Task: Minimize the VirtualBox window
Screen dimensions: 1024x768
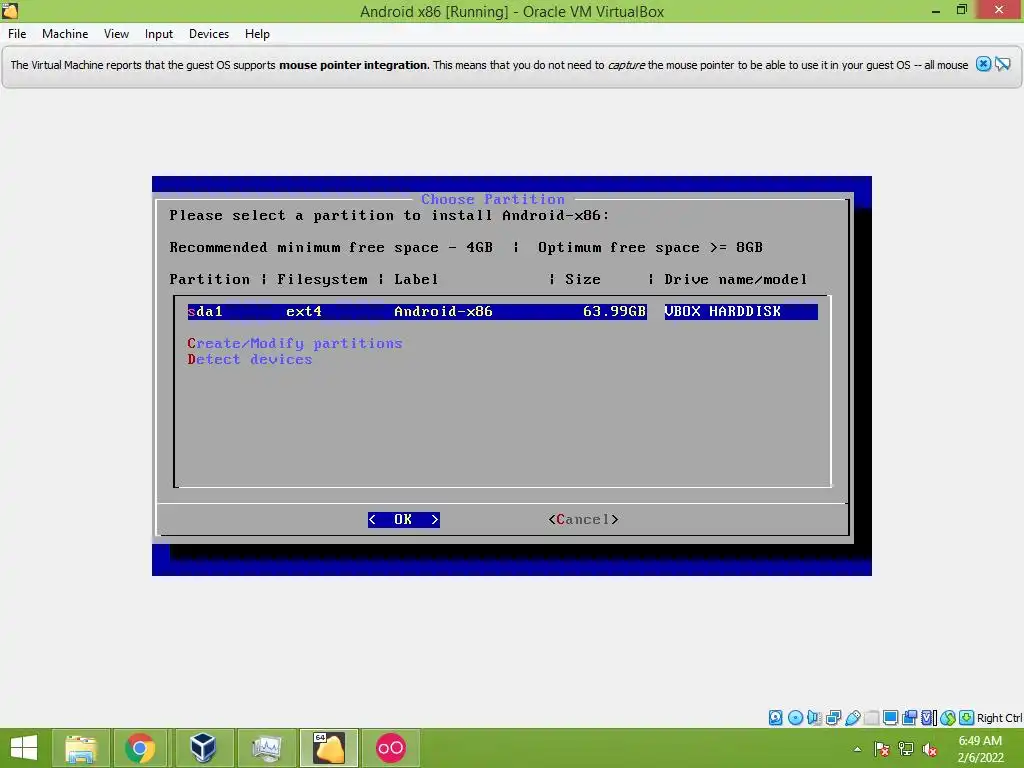Action: pos(936,10)
